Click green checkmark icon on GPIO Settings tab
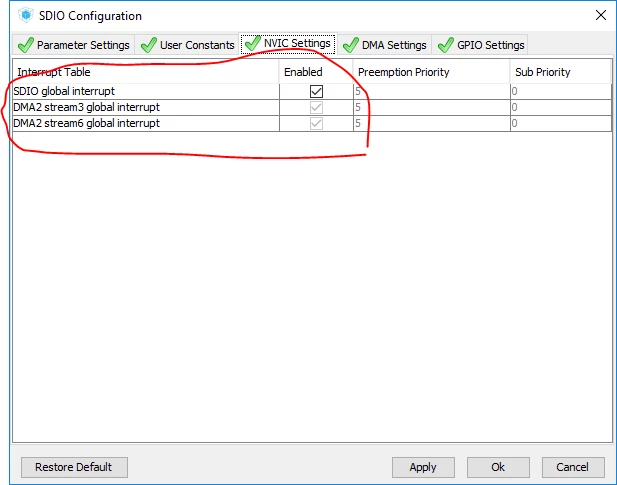 [x=446, y=45]
